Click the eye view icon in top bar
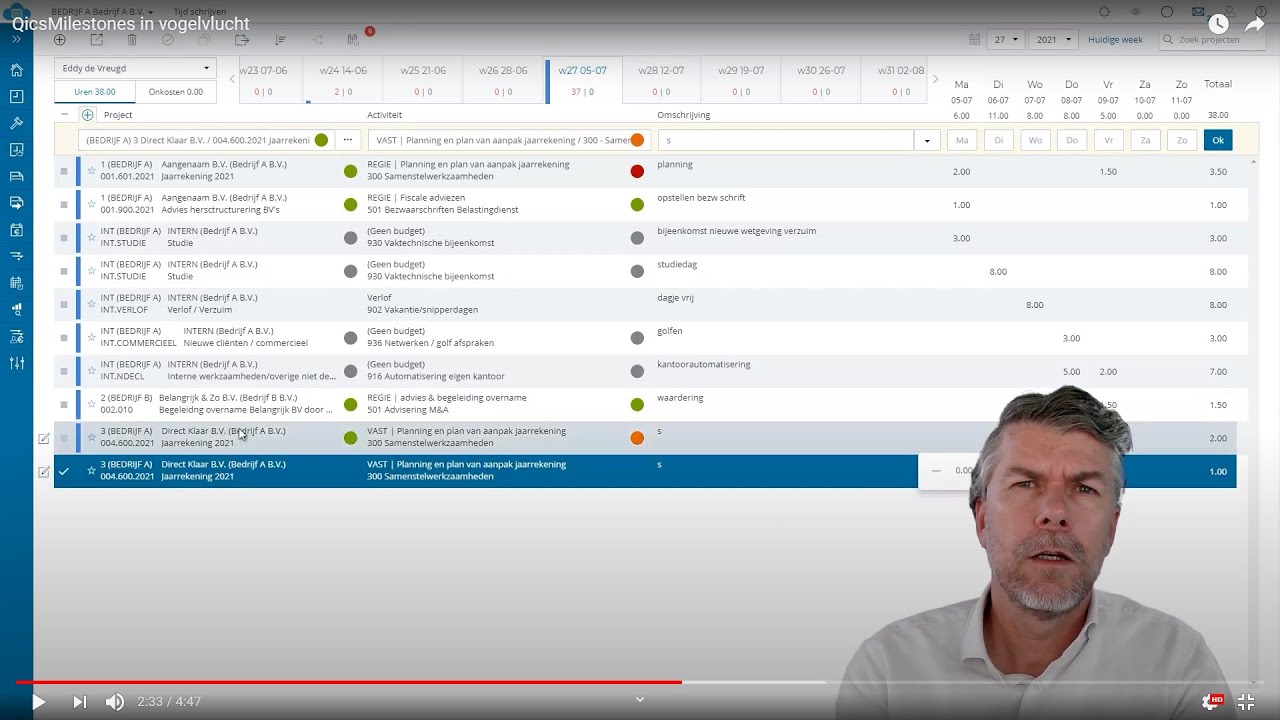 pyautogui.click(x=1135, y=12)
